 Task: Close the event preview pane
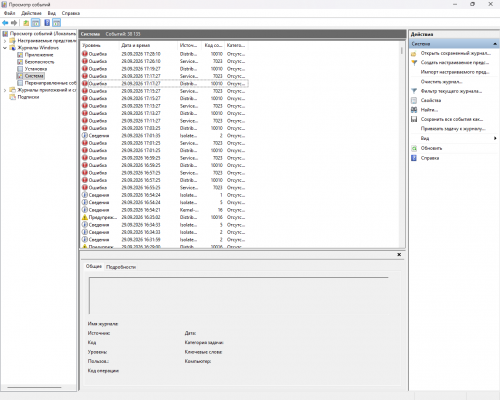[399, 254]
